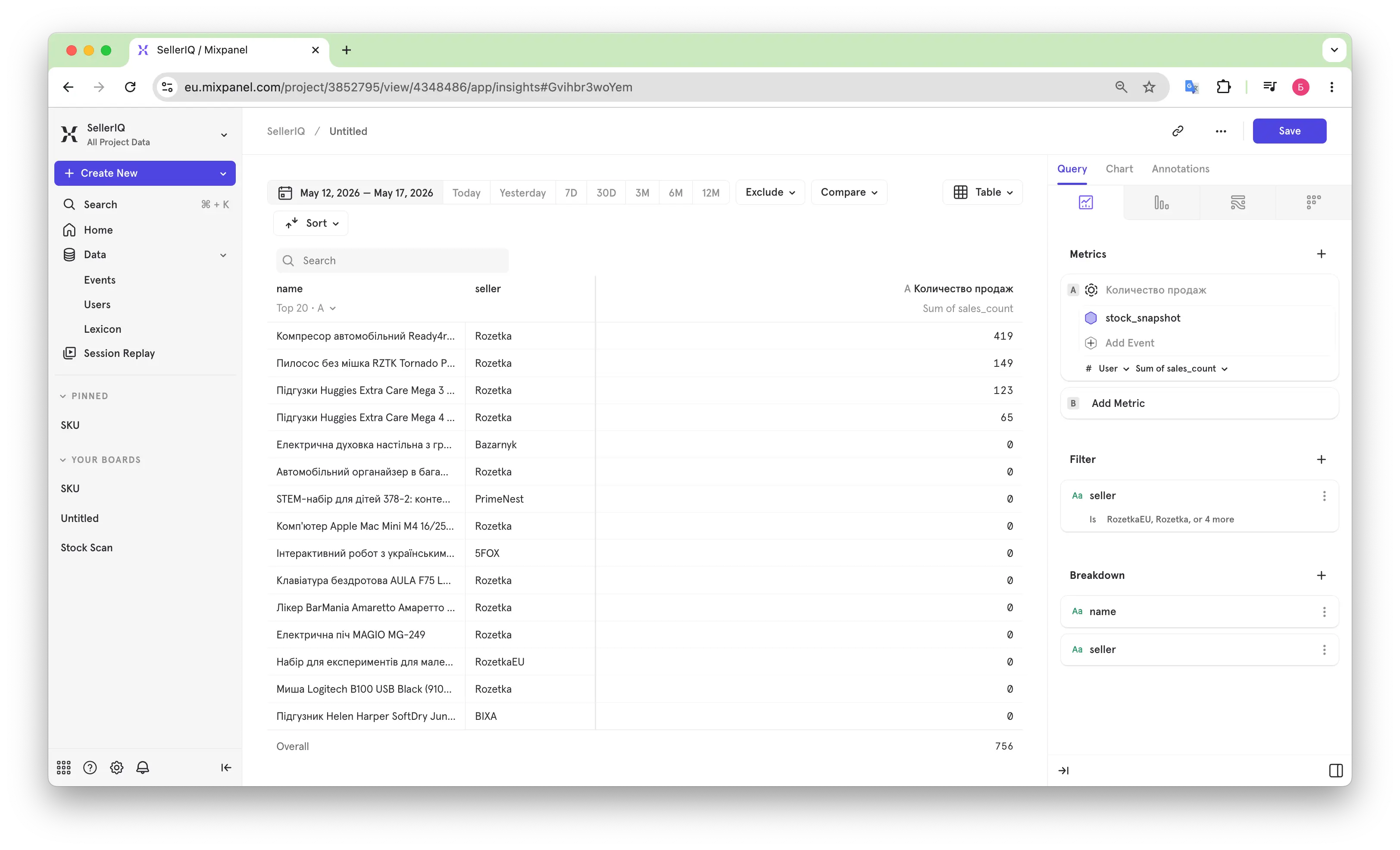Click Add Event under stock_snapshot
This screenshot has width=1400, height=850.
(x=1129, y=343)
